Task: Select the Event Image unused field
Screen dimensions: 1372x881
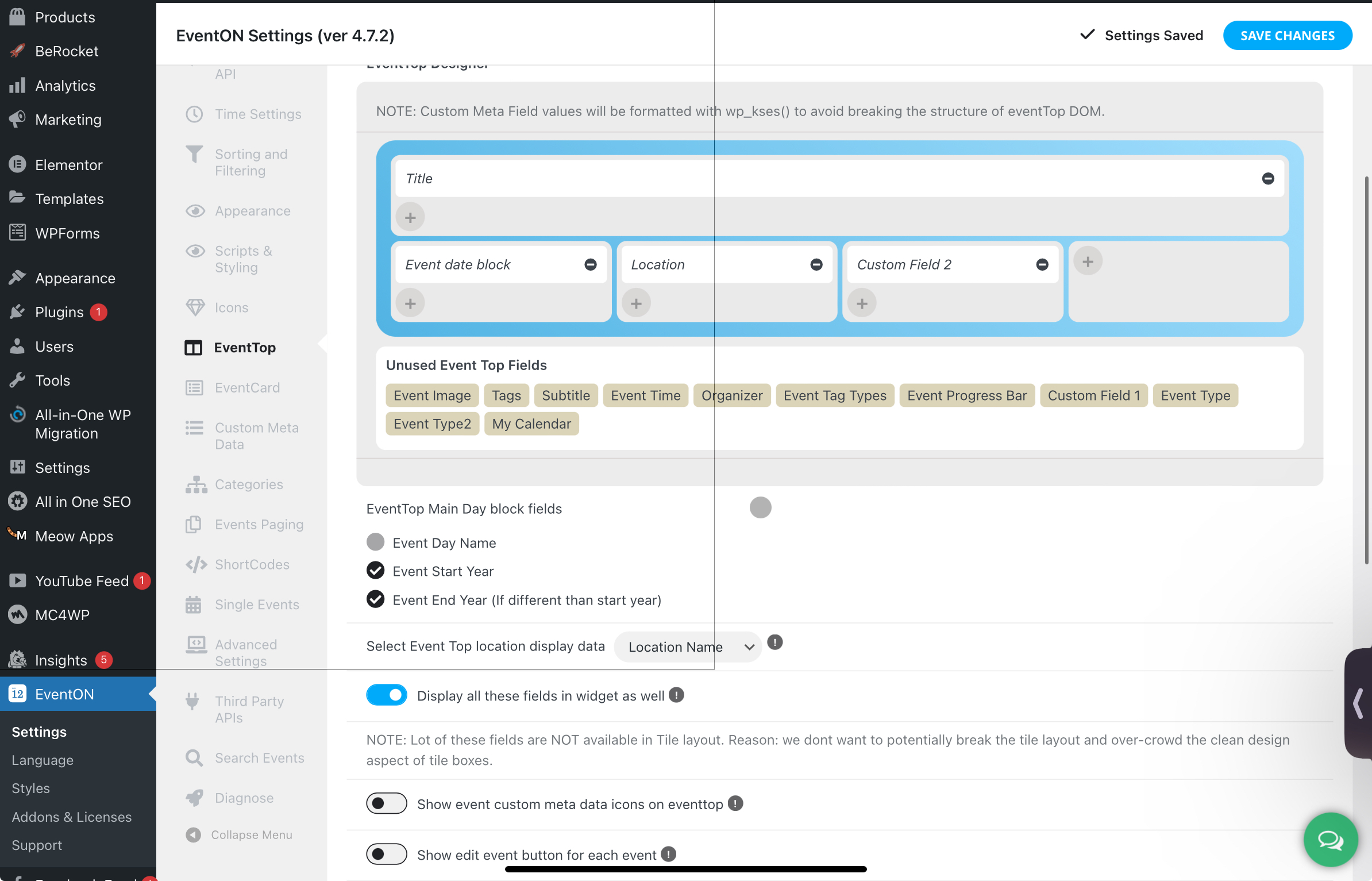Action: [x=432, y=395]
